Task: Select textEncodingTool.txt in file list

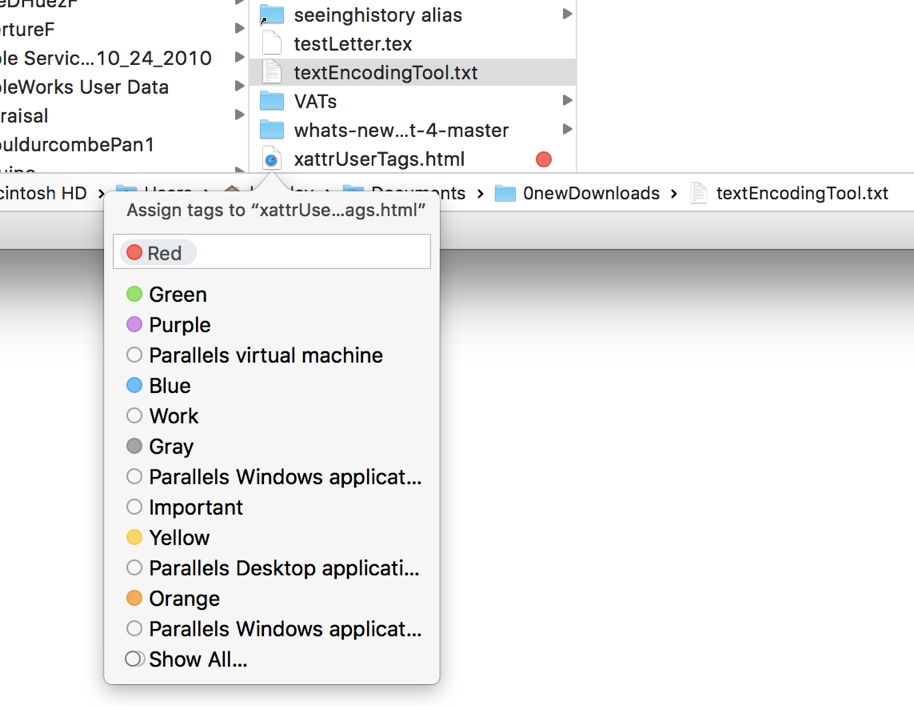Action: click(x=385, y=73)
